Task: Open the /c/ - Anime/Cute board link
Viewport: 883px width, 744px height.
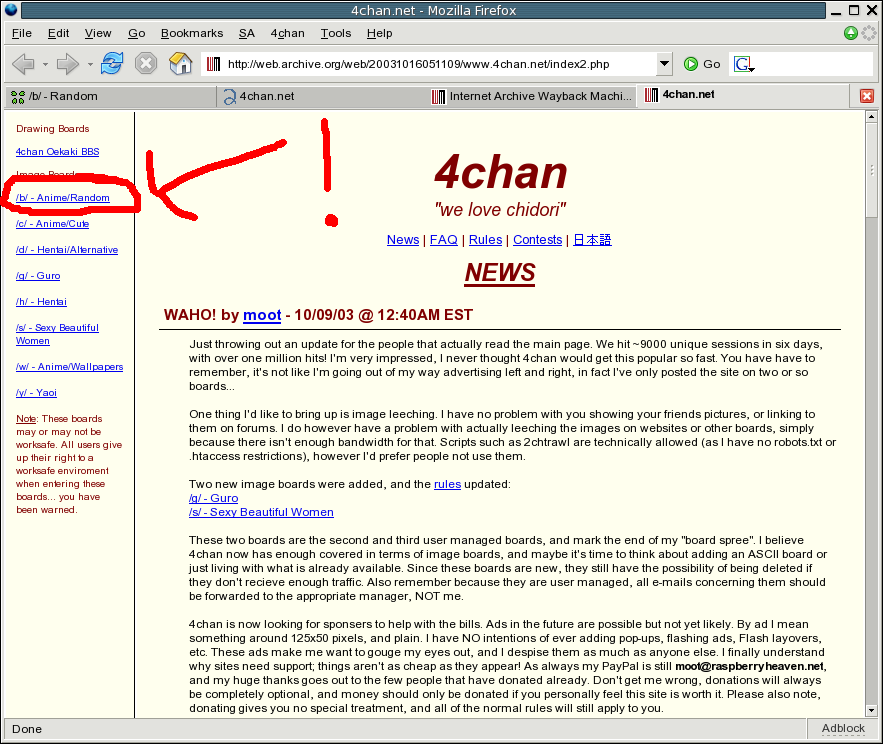Action: (52, 224)
